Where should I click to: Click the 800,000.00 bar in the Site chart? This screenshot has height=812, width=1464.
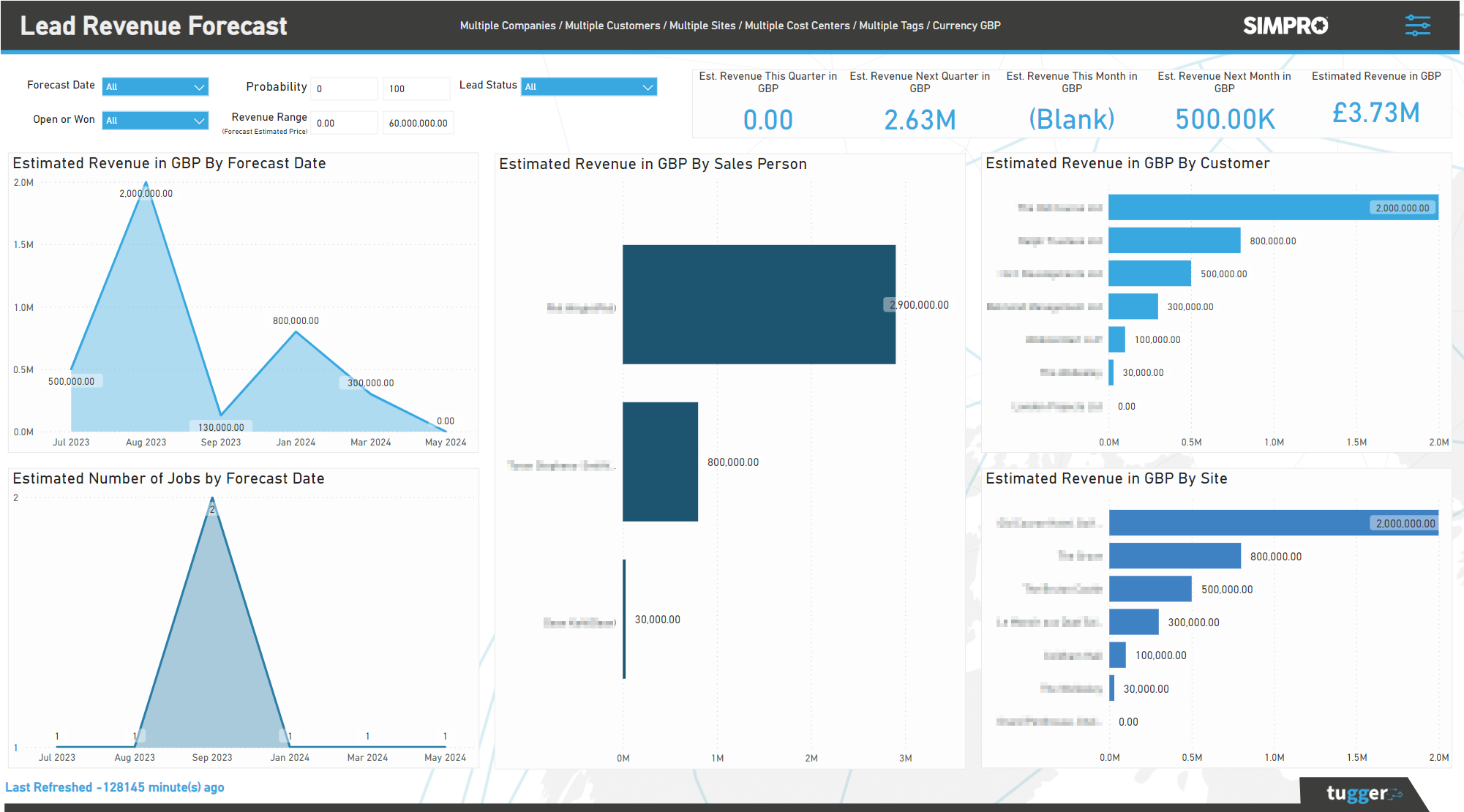coord(1174,556)
